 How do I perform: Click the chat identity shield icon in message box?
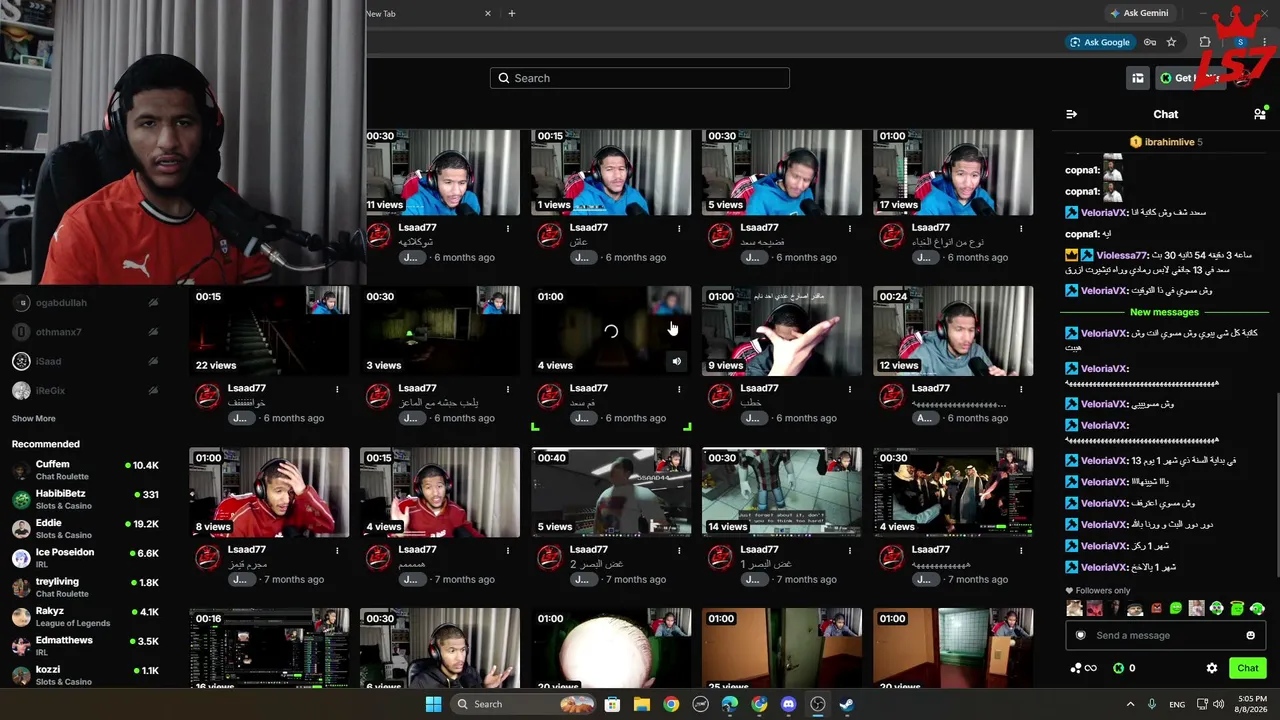pyautogui.click(x=1080, y=635)
